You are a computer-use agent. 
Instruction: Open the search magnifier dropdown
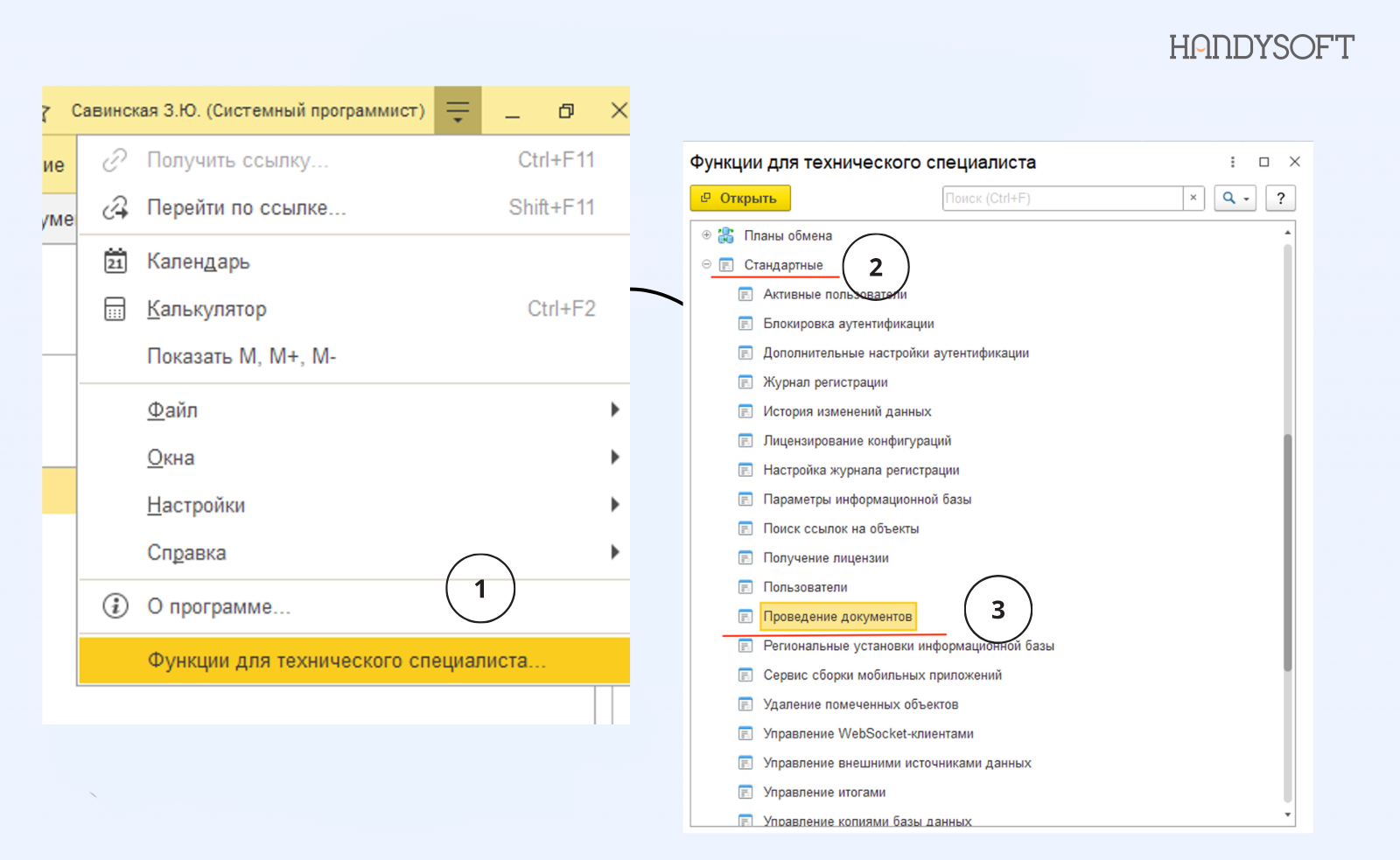(x=1235, y=199)
